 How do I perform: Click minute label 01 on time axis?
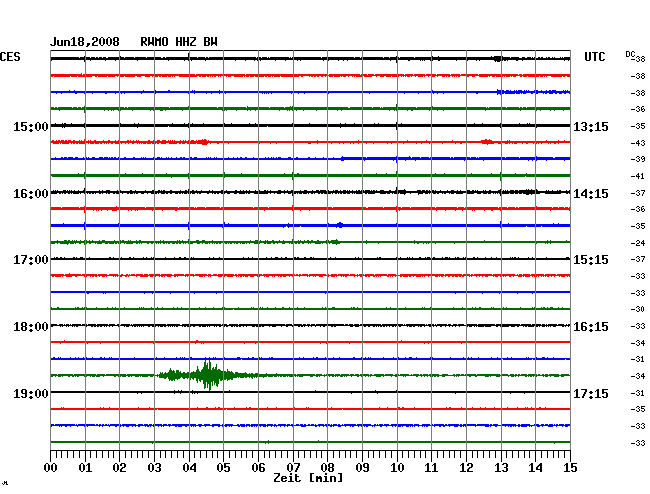[x=85, y=467]
